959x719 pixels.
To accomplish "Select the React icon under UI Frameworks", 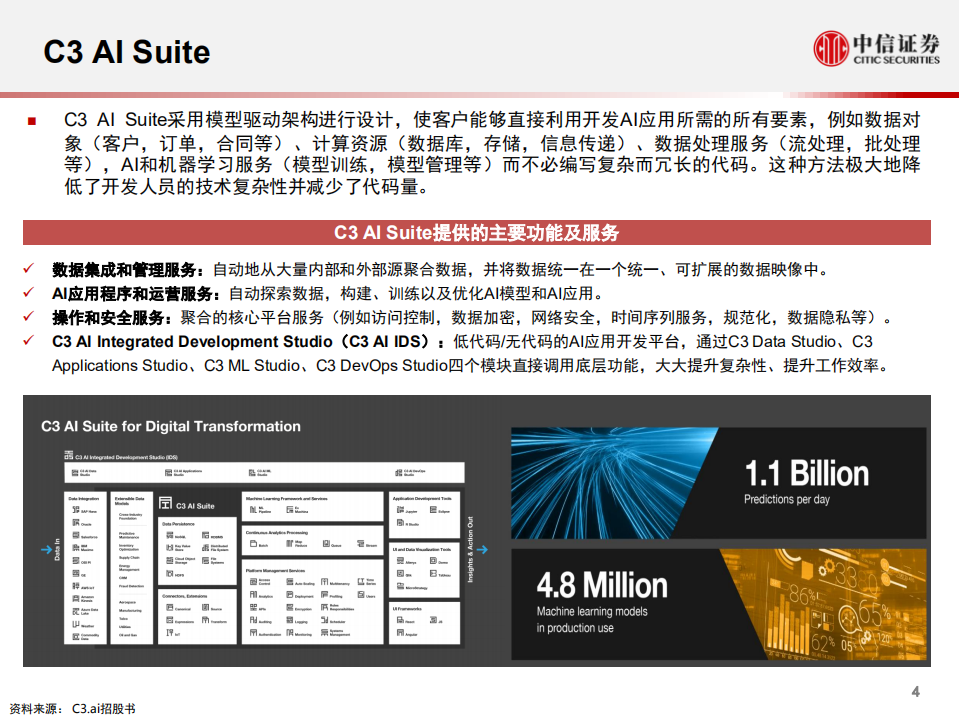I will [400, 620].
